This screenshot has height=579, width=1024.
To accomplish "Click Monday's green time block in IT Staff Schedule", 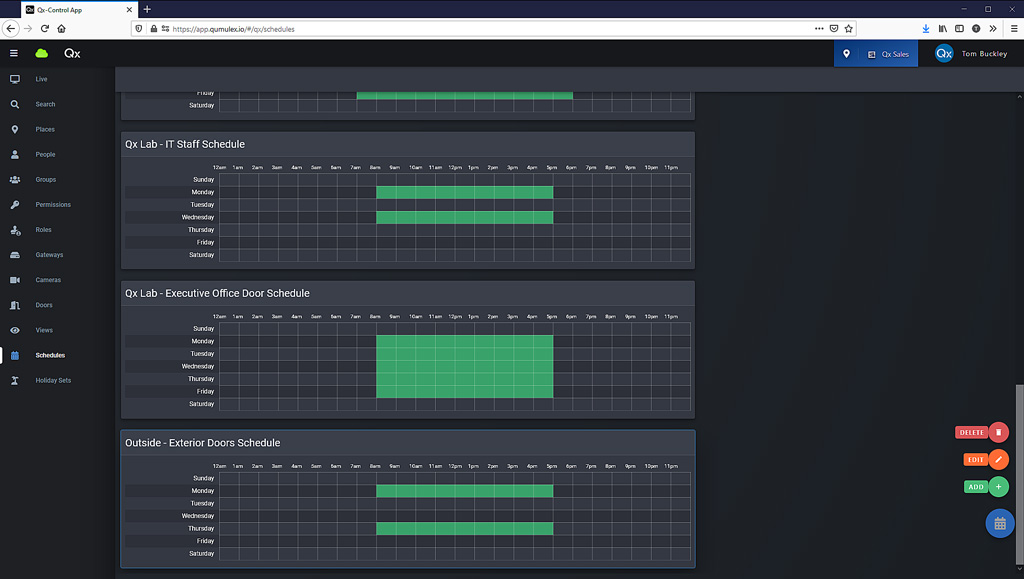I will click(464, 193).
